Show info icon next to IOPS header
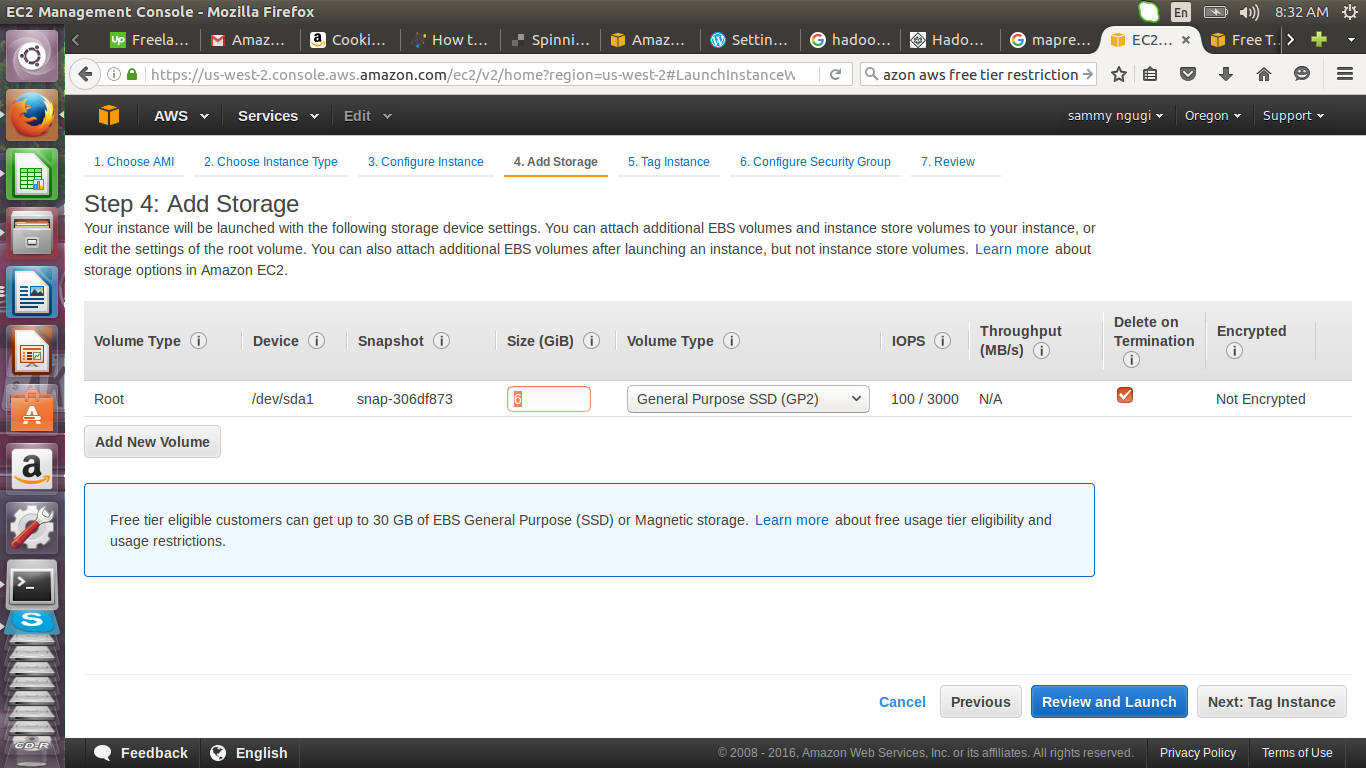The image size is (1366, 768). (942, 341)
